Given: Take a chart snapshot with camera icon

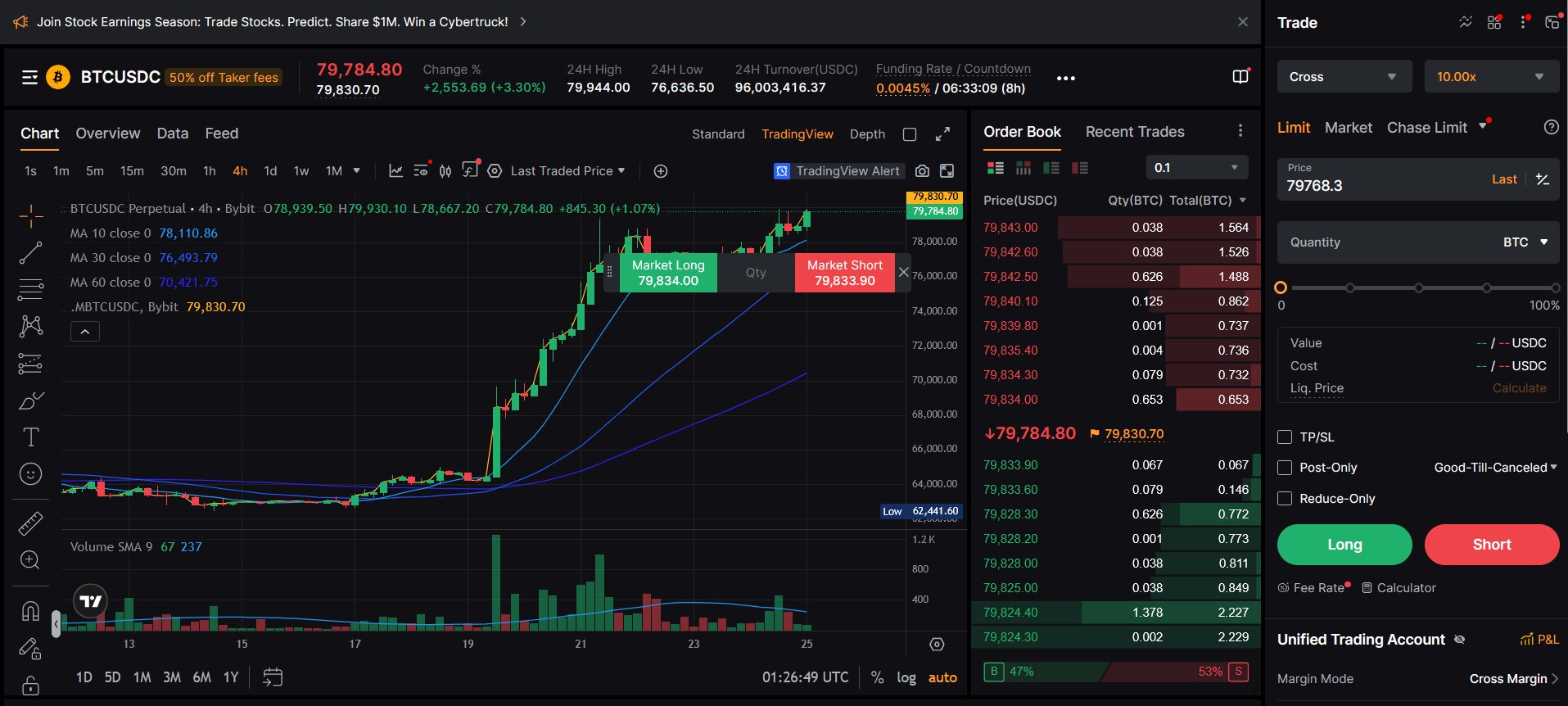Looking at the screenshot, I should point(922,170).
